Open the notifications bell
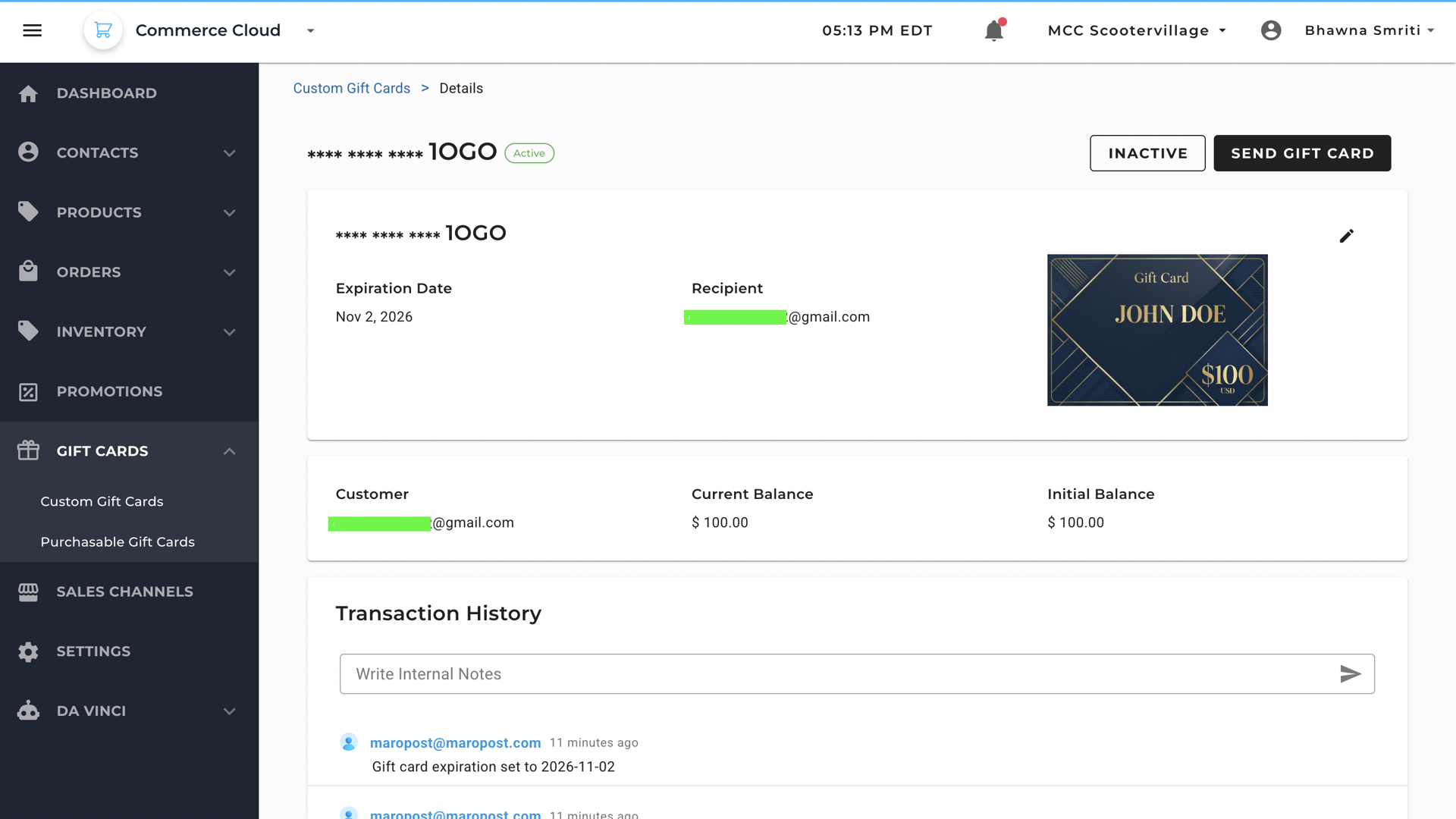The image size is (1456, 819). coord(993,31)
